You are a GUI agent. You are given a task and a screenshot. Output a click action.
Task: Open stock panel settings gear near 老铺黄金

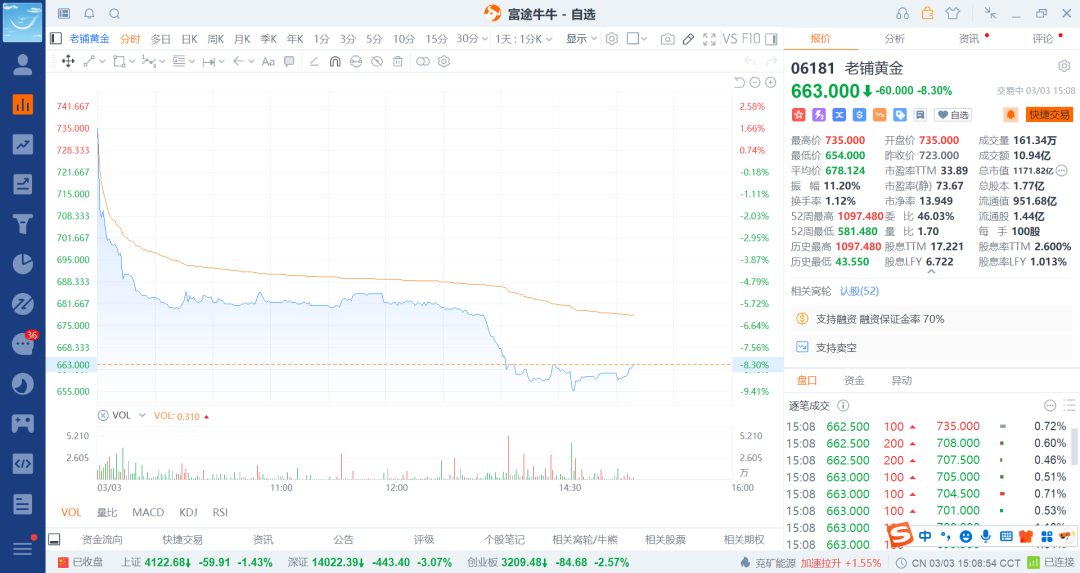tap(1064, 66)
